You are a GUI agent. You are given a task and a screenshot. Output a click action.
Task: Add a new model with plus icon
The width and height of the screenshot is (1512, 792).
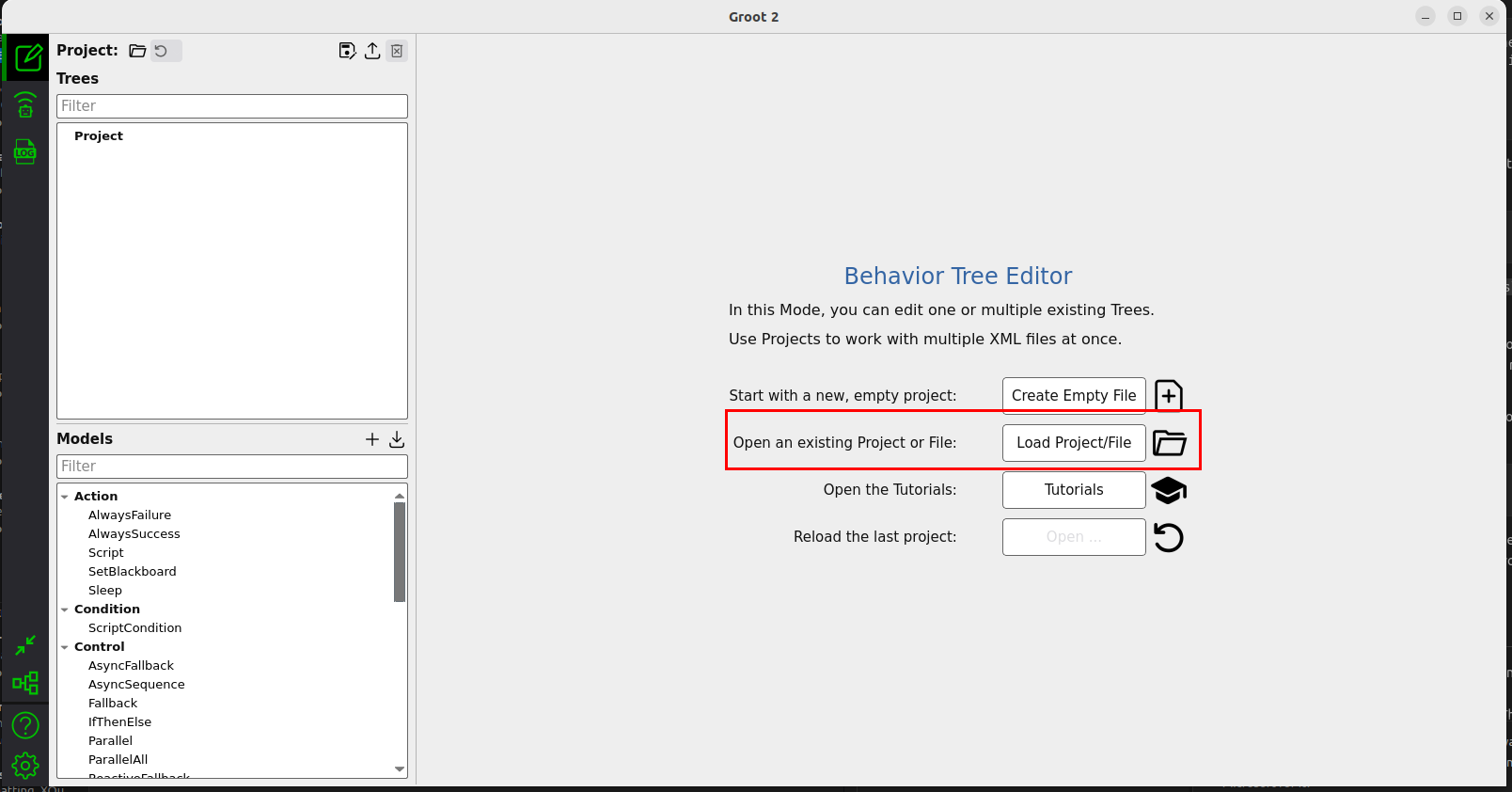click(372, 439)
